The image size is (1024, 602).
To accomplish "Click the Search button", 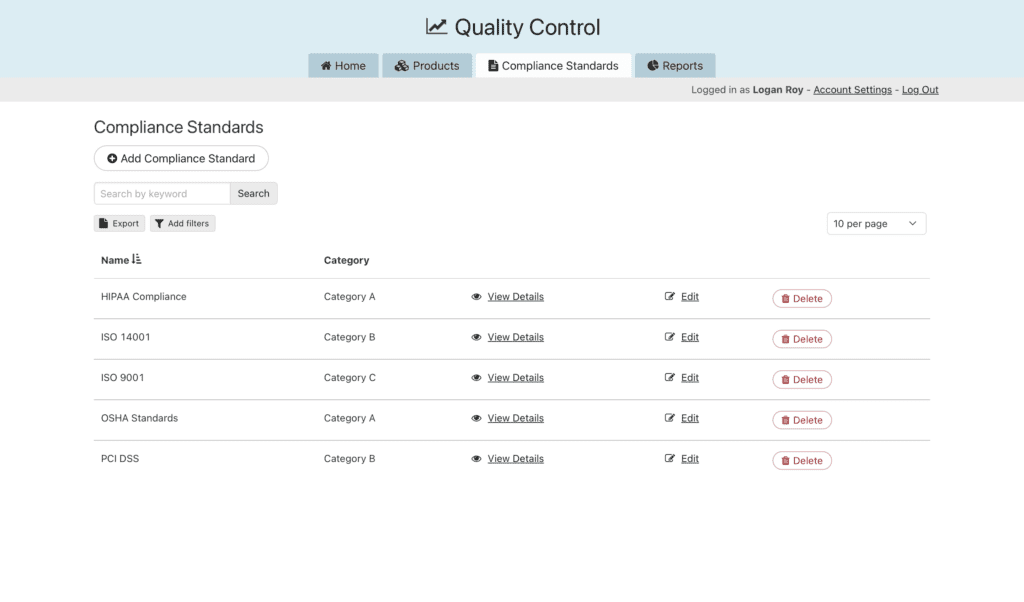I will (253, 194).
